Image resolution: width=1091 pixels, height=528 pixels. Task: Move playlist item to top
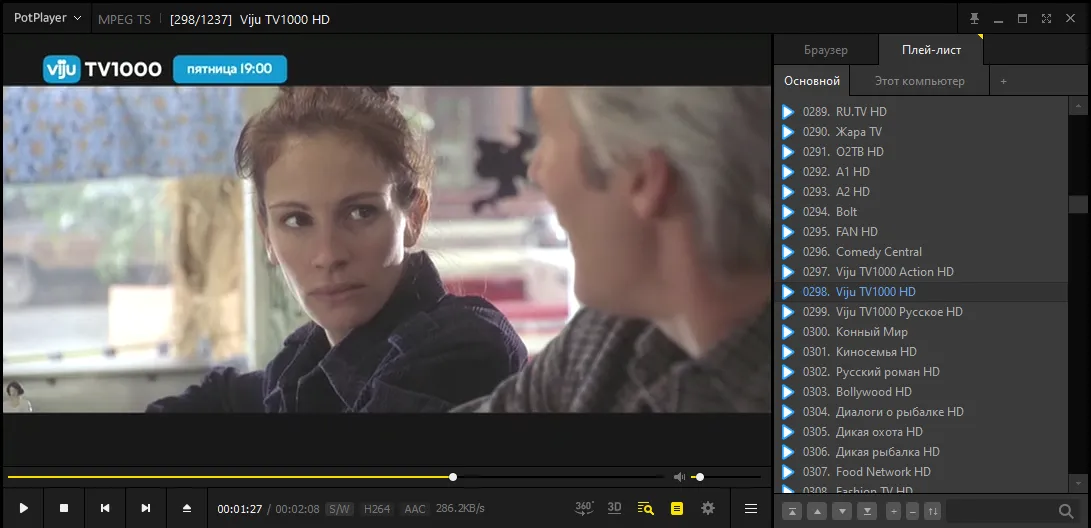[x=792, y=511]
